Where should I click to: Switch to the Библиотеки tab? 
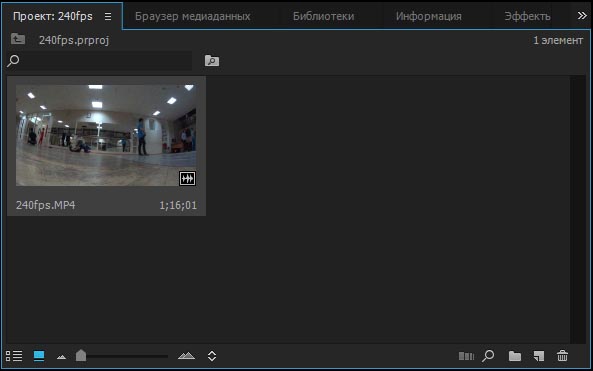click(323, 16)
